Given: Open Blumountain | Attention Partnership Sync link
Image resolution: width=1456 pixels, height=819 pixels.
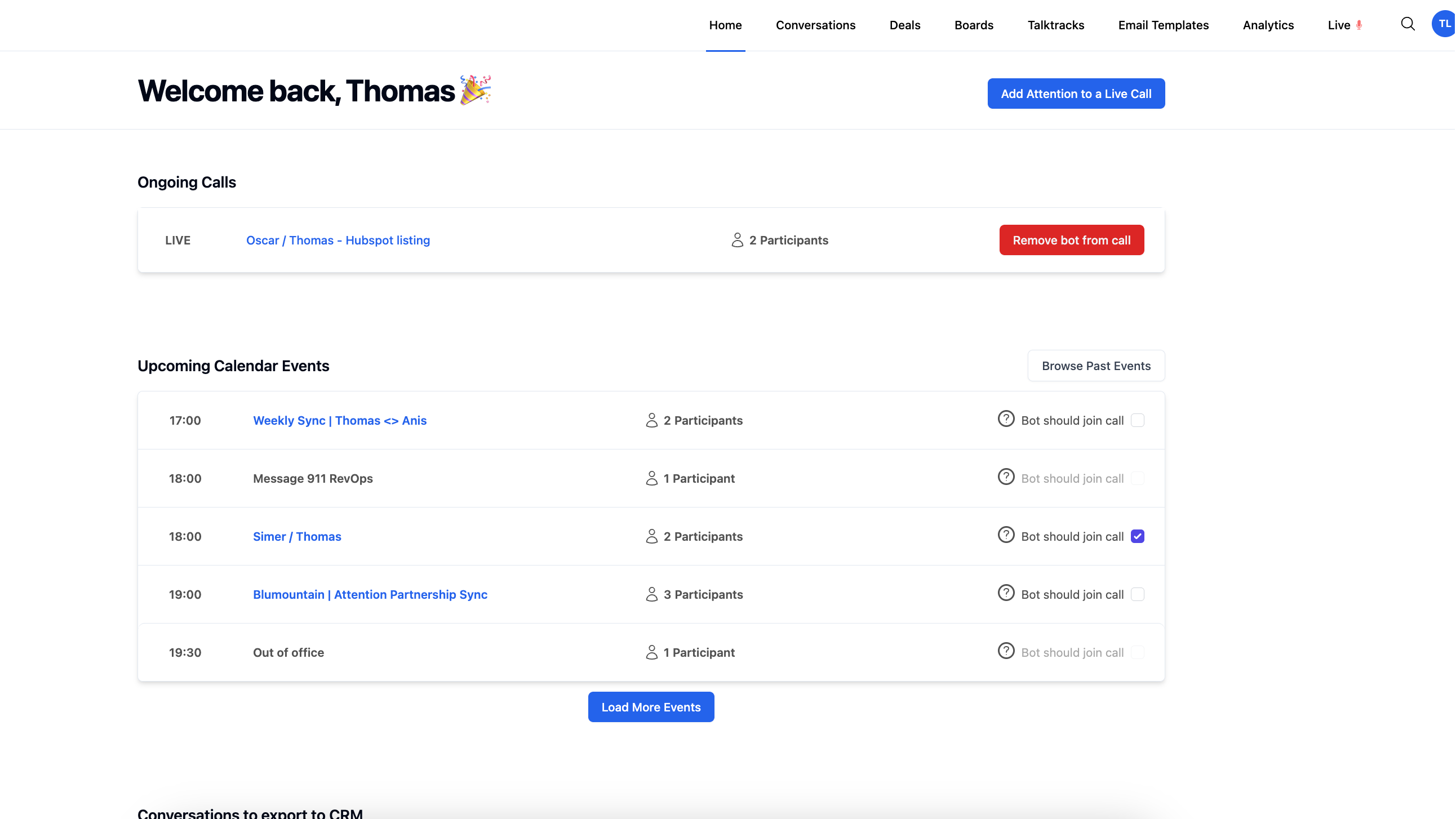Looking at the screenshot, I should [370, 595].
